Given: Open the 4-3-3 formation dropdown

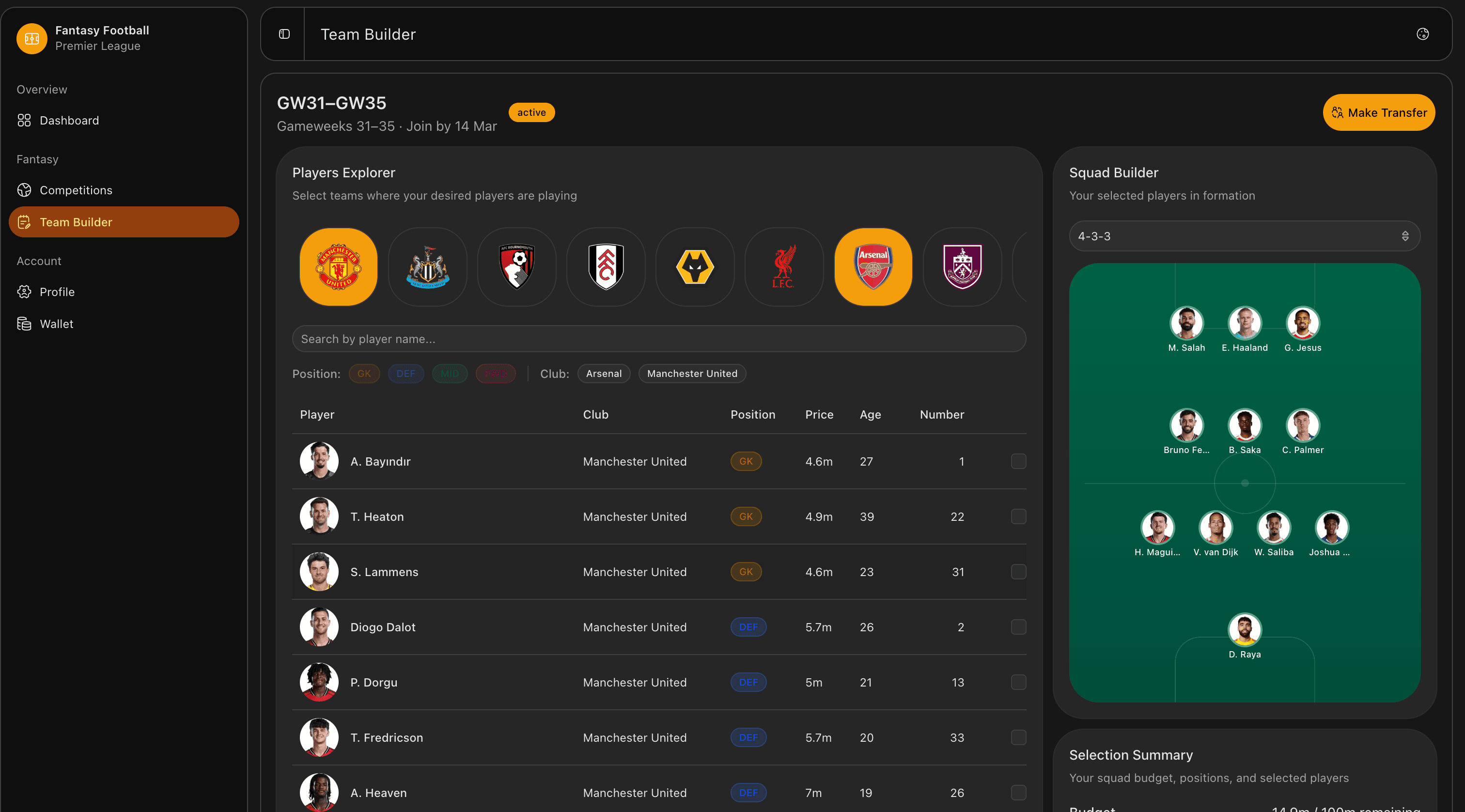Looking at the screenshot, I should (1245, 236).
